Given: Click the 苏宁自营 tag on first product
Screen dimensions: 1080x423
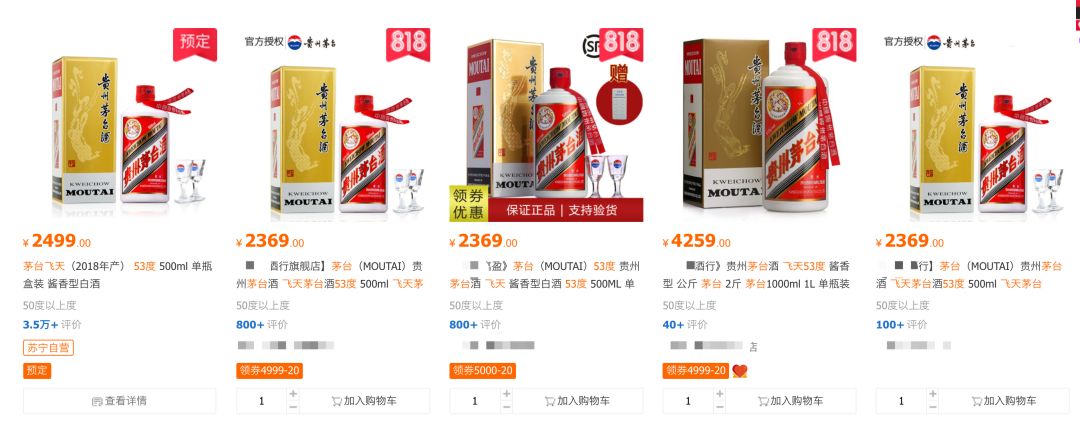Looking at the screenshot, I should (48, 348).
